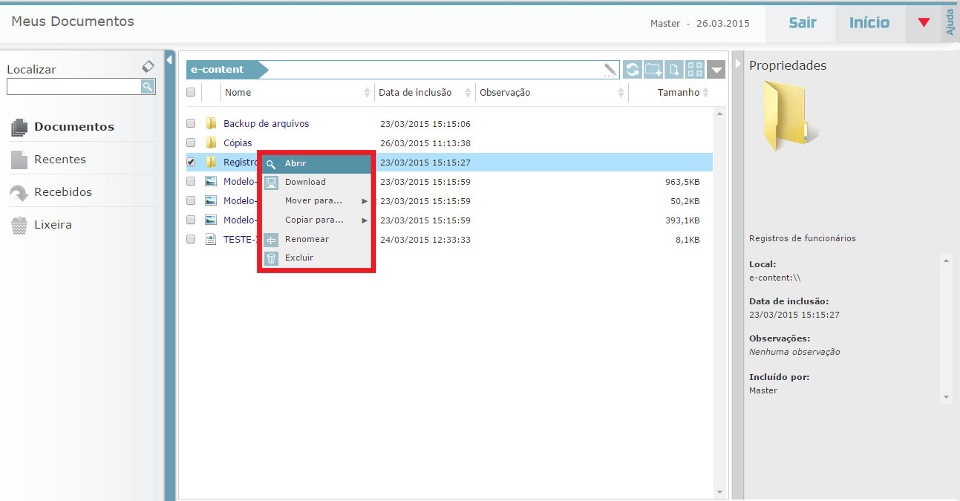960x501 pixels.
Task: Check the 393,1KB Modelo file checkbox
Action: (x=190, y=220)
